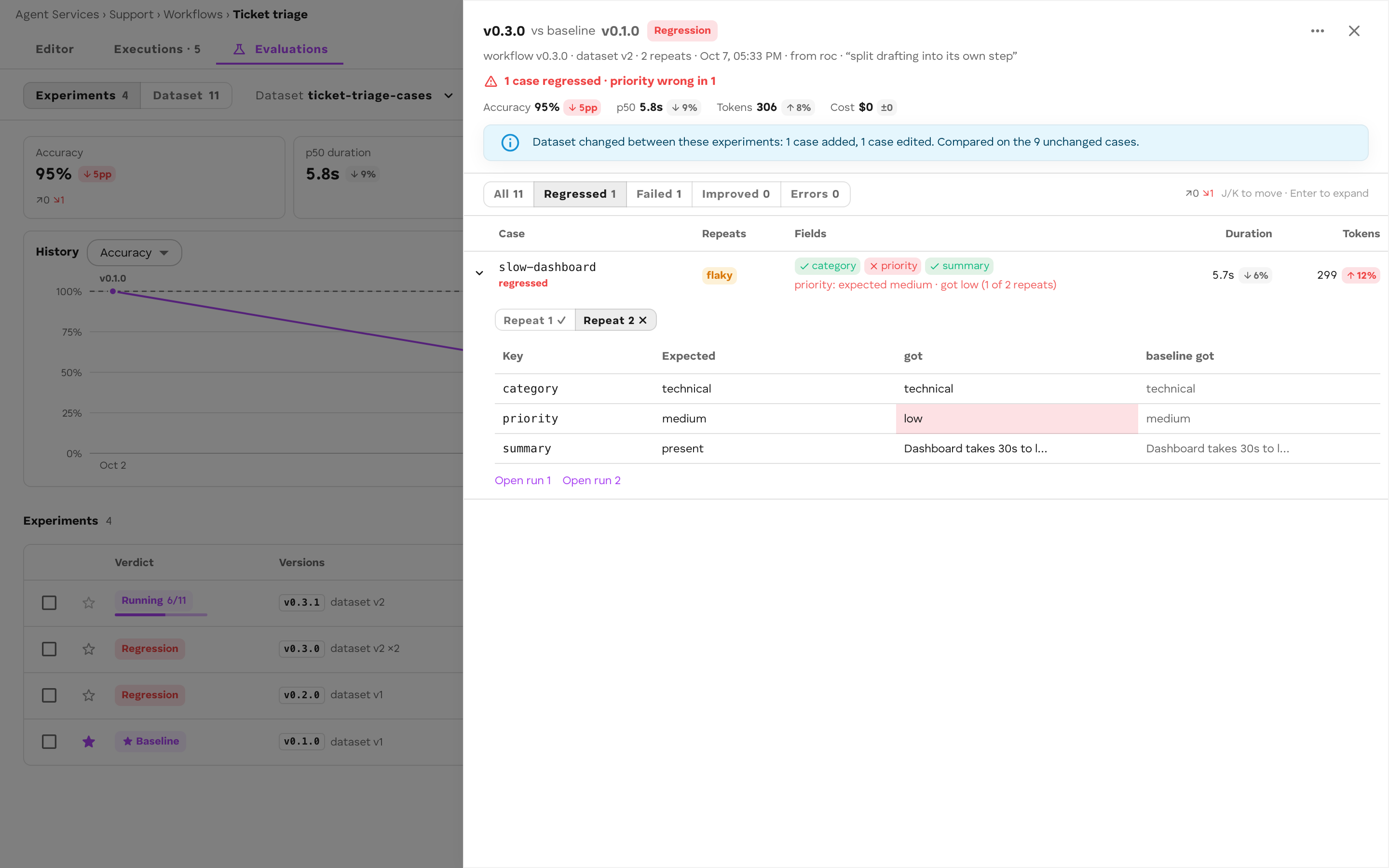Show the All 11 cases tab
Screen dimensions: 1389x868
click(x=508, y=194)
